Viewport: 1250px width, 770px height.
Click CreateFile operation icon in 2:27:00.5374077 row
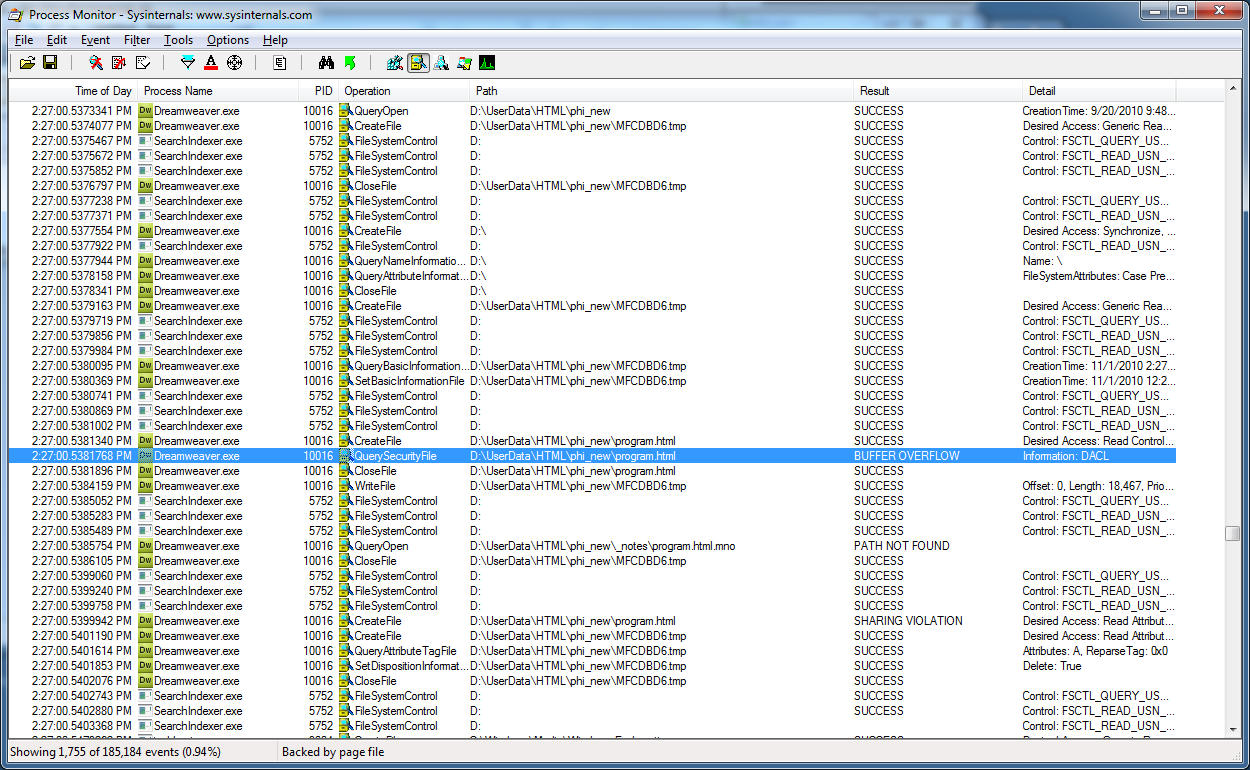point(346,126)
